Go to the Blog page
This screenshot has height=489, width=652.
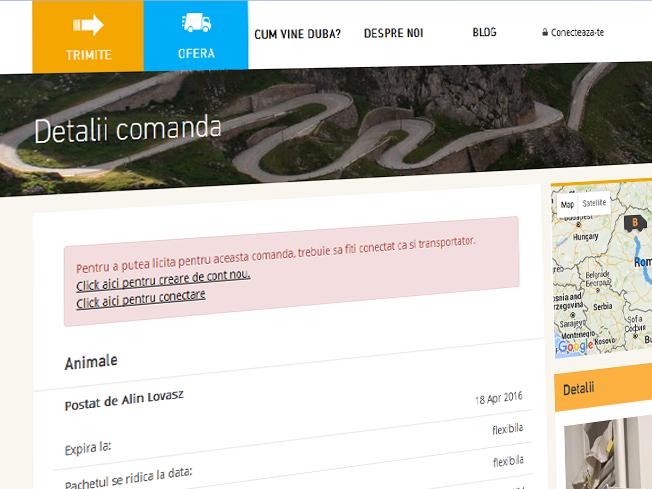(484, 32)
